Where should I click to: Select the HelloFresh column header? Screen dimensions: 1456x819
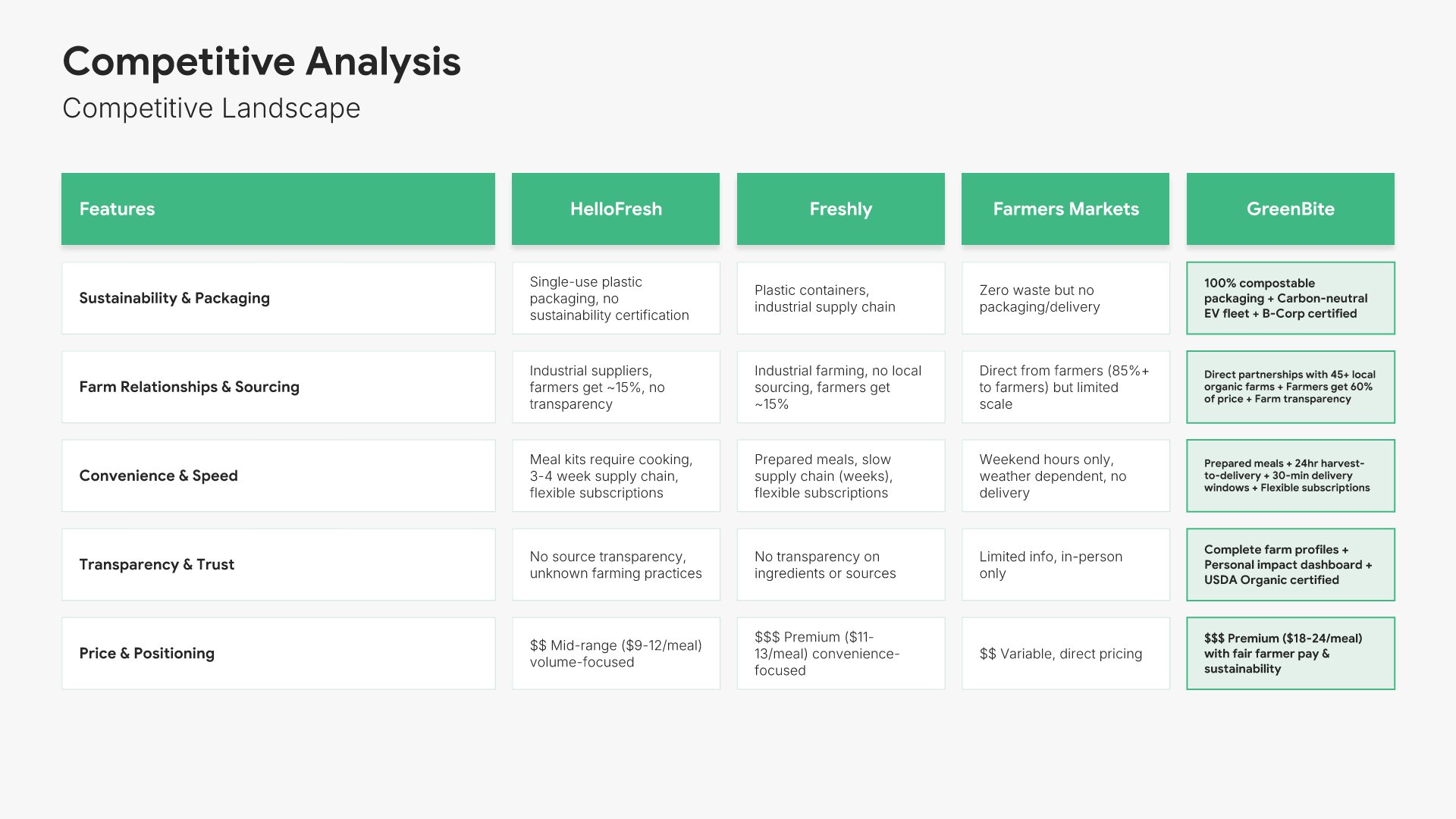(616, 209)
